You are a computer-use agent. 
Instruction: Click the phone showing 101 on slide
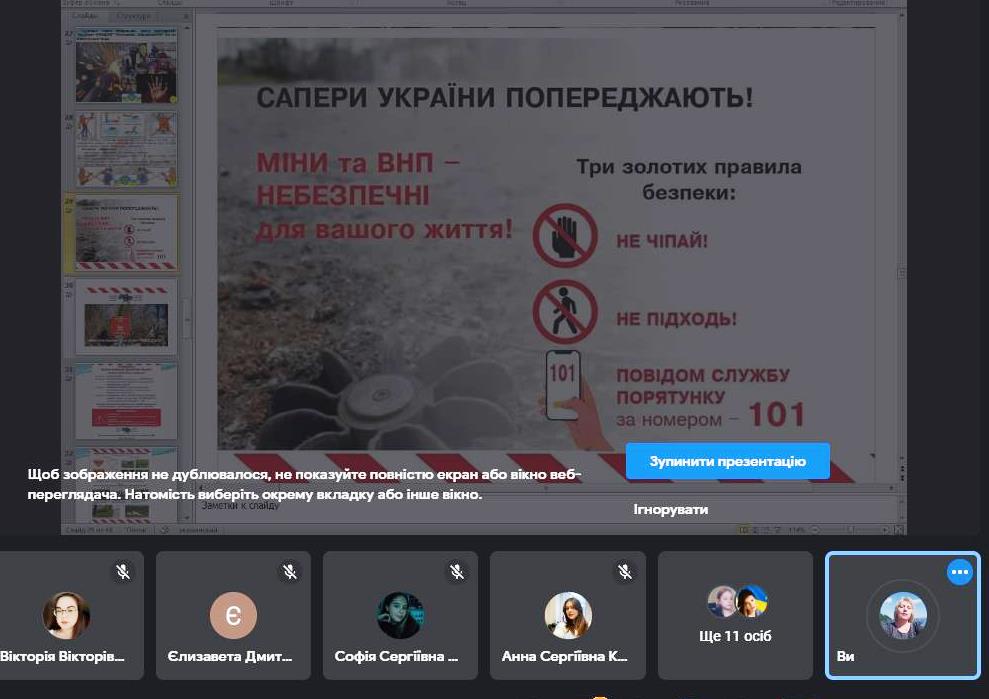[x=563, y=385]
